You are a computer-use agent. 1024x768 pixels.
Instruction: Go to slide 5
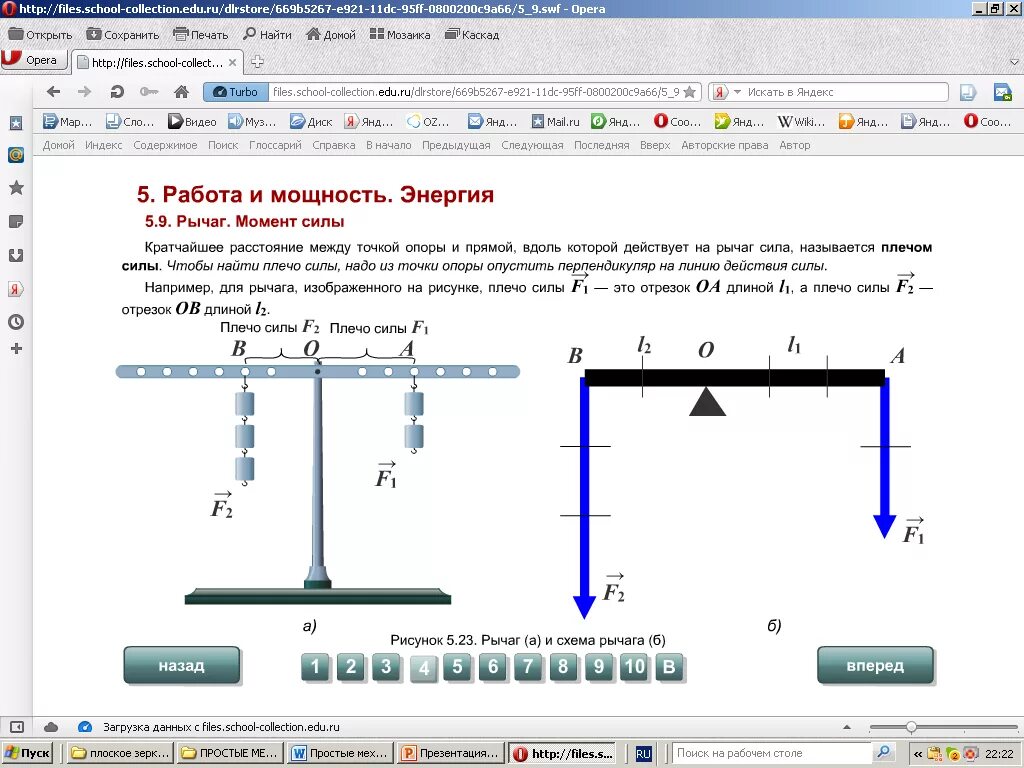457,667
